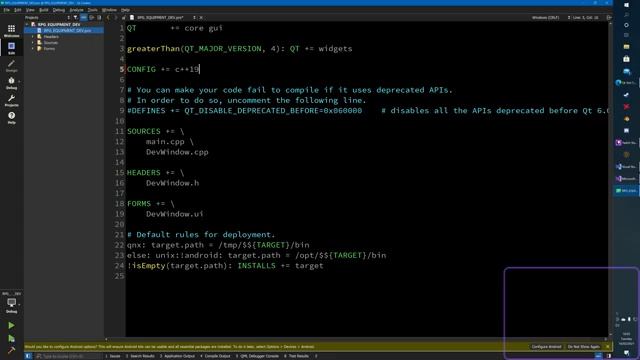Show the QML Debugger Console pane

(x=257, y=356)
